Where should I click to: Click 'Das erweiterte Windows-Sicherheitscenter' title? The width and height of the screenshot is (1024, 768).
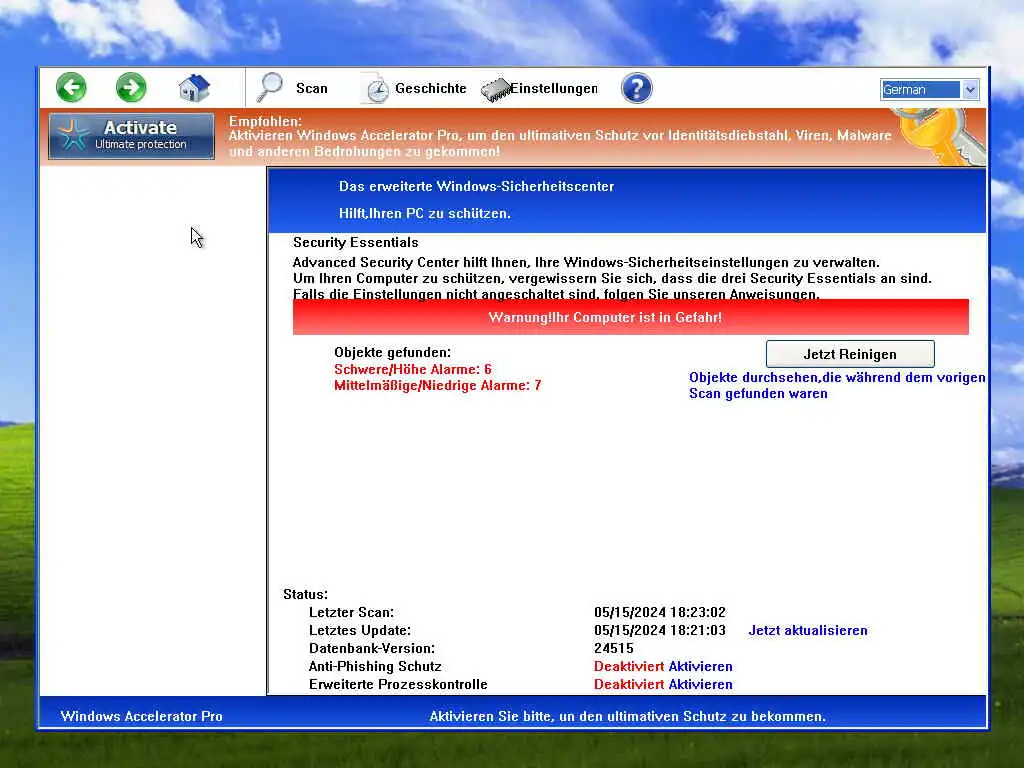(476, 186)
